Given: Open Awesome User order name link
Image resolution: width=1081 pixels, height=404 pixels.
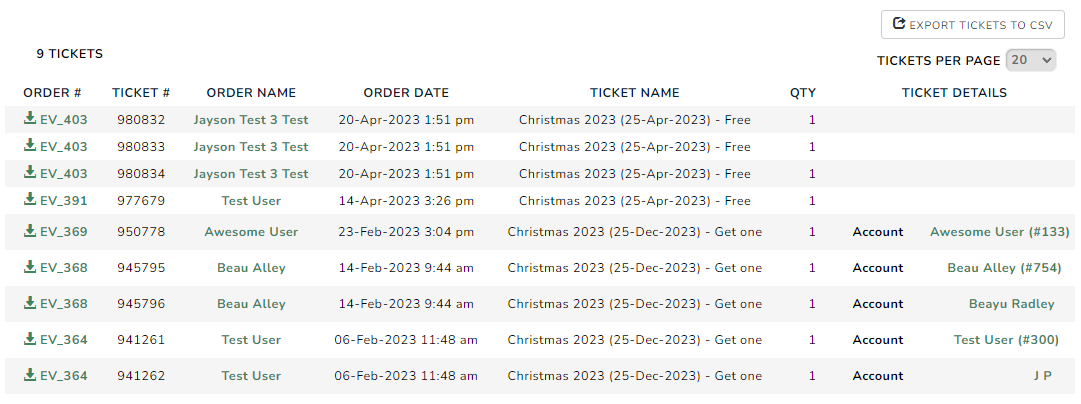Looking at the screenshot, I should pos(251,232).
